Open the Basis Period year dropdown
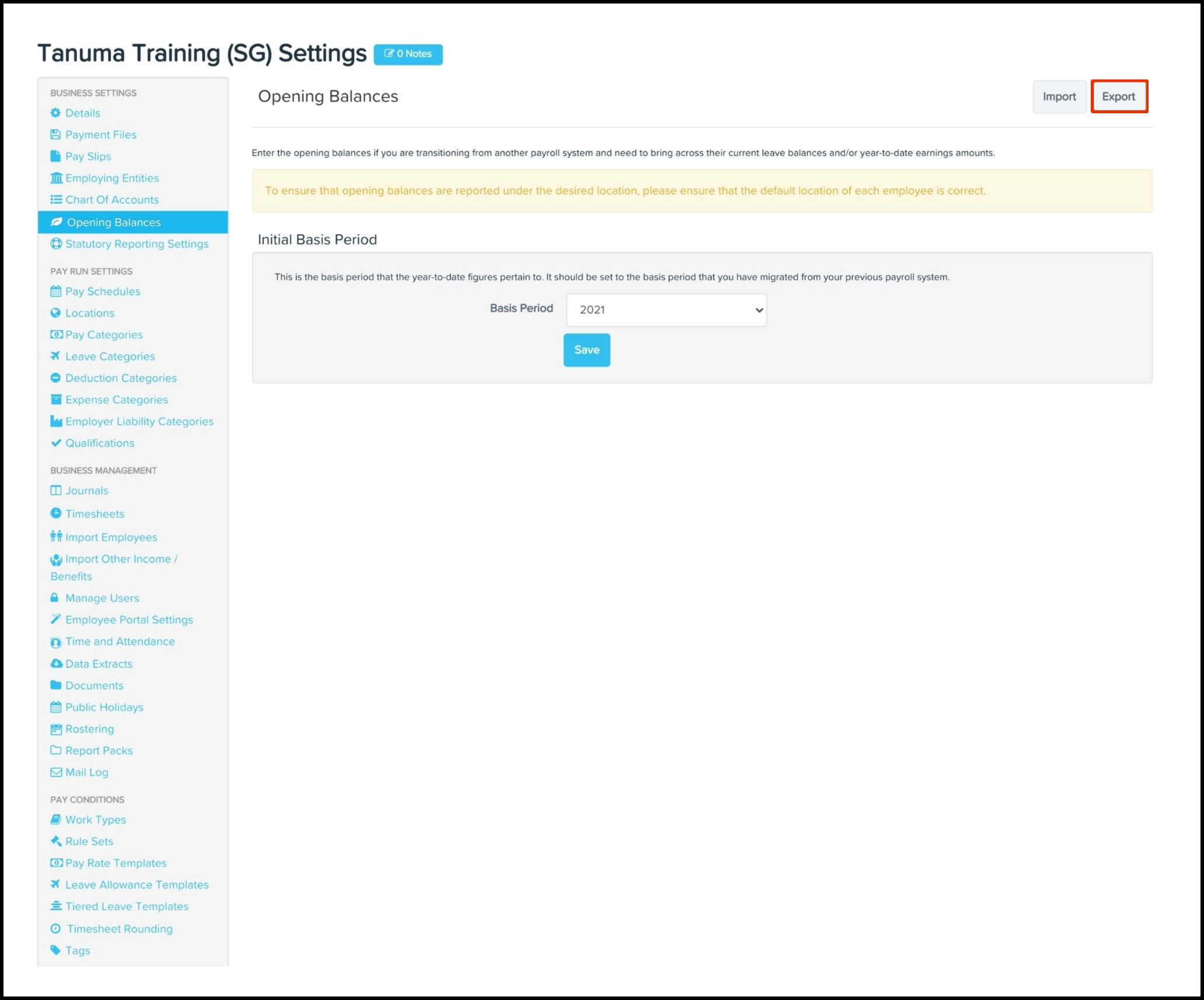Screen dimensions: 1204x1000 coord(666,310)
